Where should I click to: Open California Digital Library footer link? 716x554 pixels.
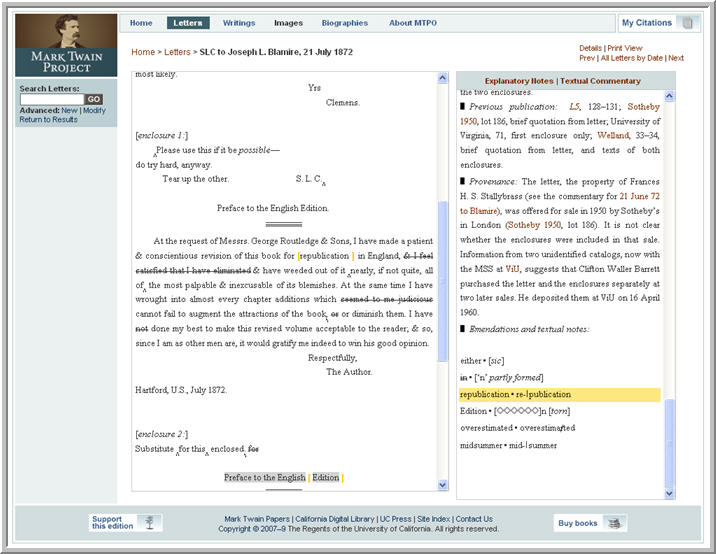335,519
